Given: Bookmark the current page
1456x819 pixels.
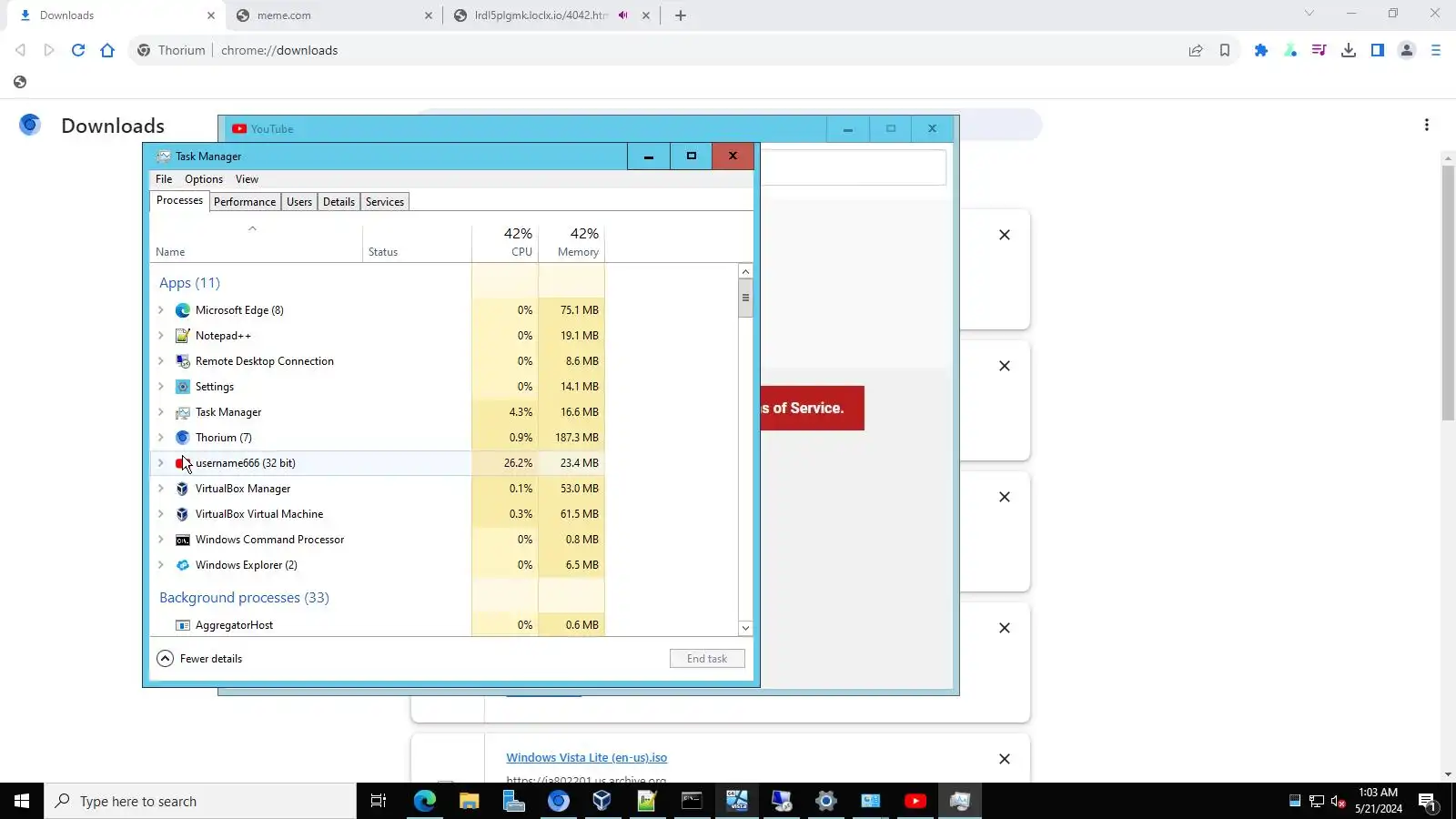Looking at the screenshot, I should point(1225,50).
